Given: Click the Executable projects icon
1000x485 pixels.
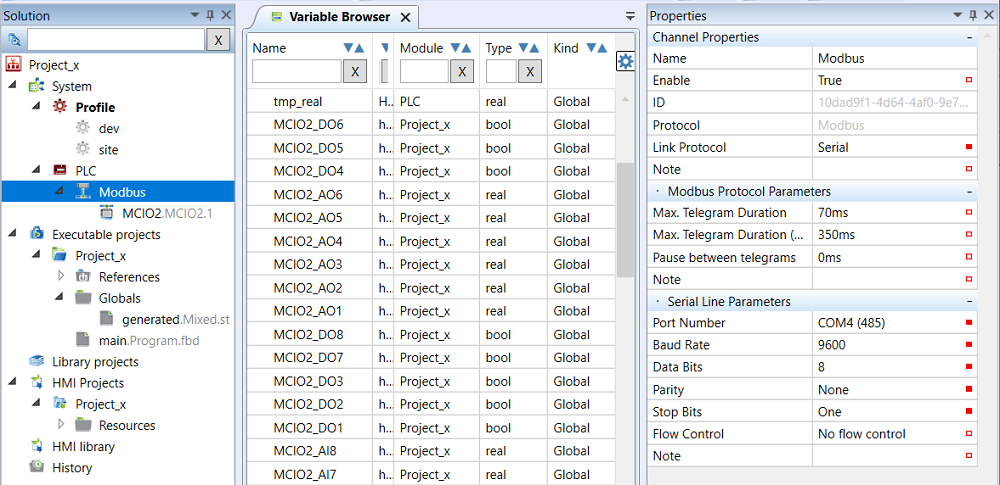Looking at the screenshot, I should [36, 234].
